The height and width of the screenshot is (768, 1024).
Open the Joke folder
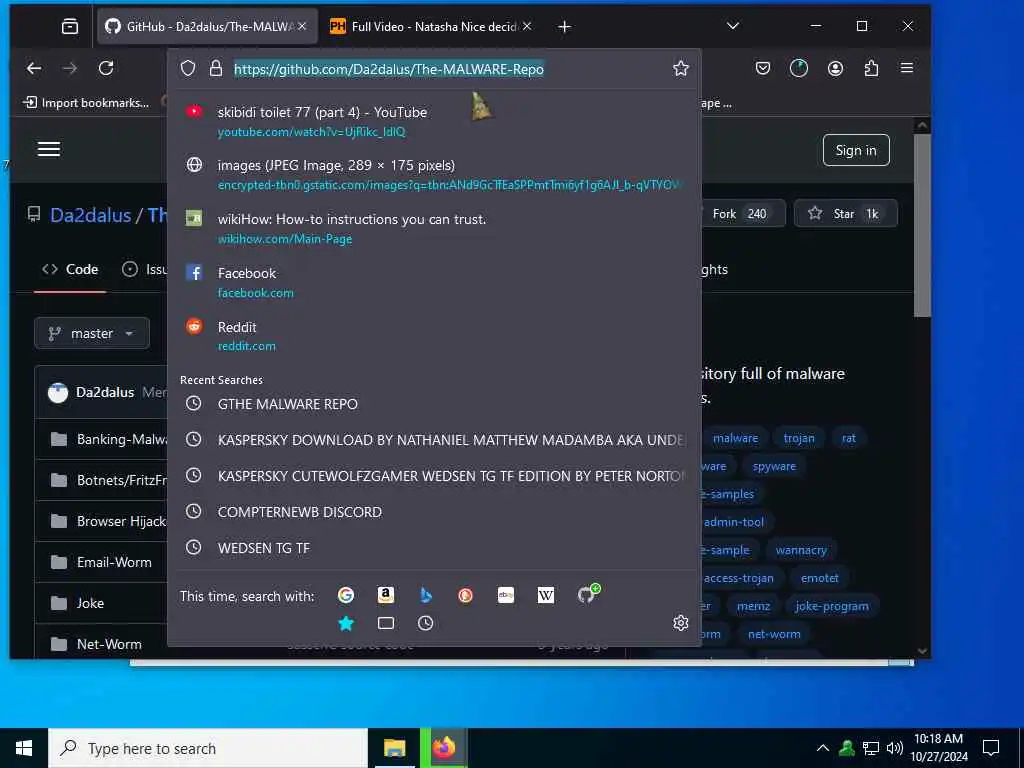coord(90,603)
